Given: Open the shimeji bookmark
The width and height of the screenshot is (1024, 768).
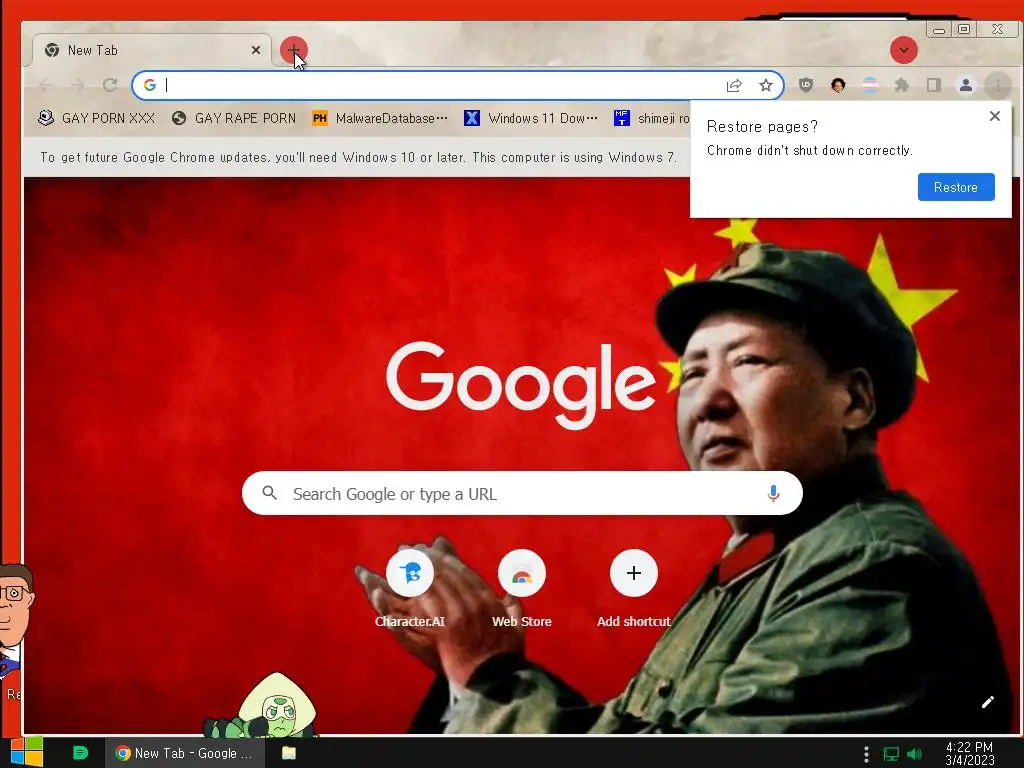Looking at the screenshot, I should pyautogui.click(x=651, y=118).
